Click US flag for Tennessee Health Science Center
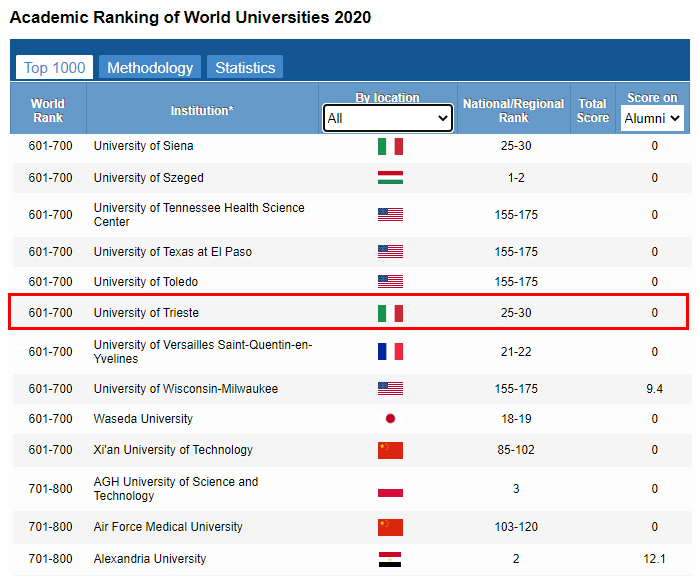This screenshot has width=697, height=576. pyautogui.click(x=390, y=215)
